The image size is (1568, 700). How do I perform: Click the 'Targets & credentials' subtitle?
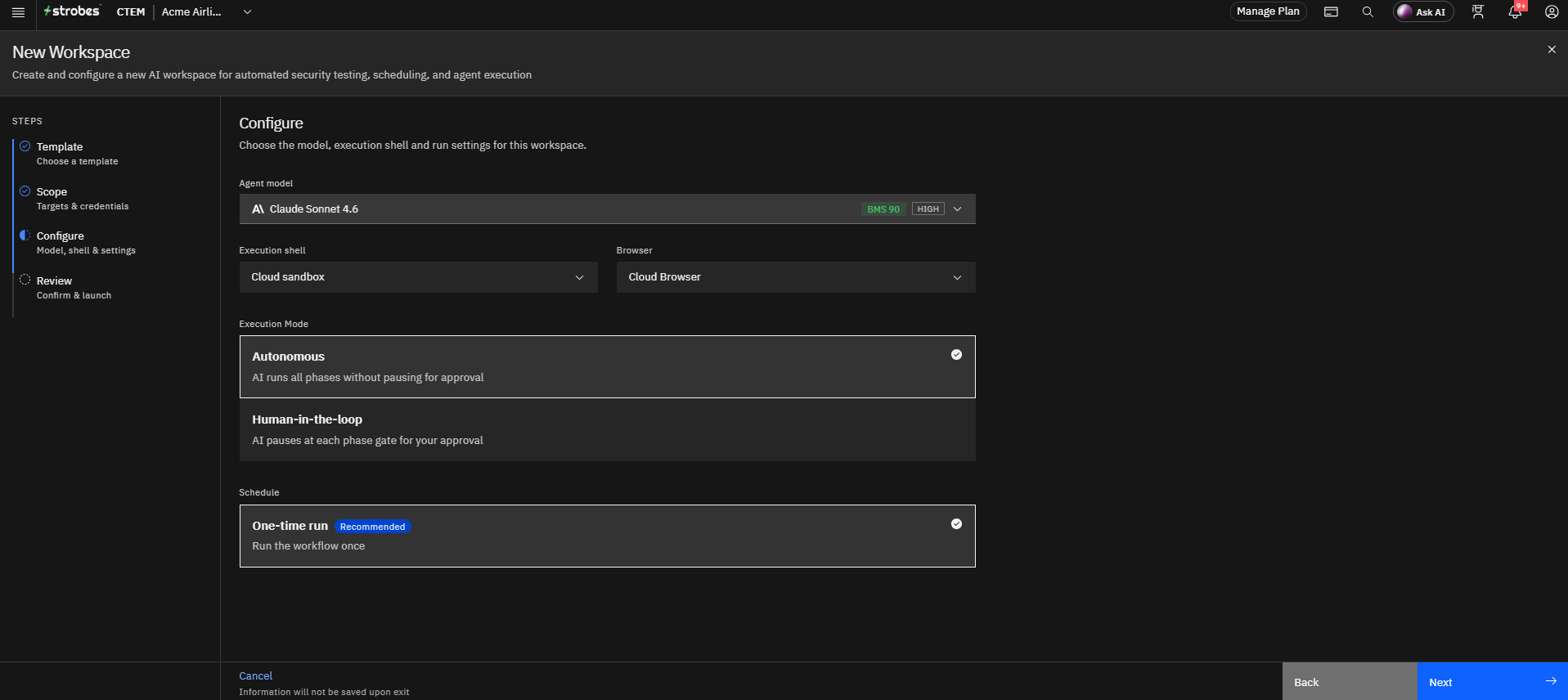click(83, 207)
